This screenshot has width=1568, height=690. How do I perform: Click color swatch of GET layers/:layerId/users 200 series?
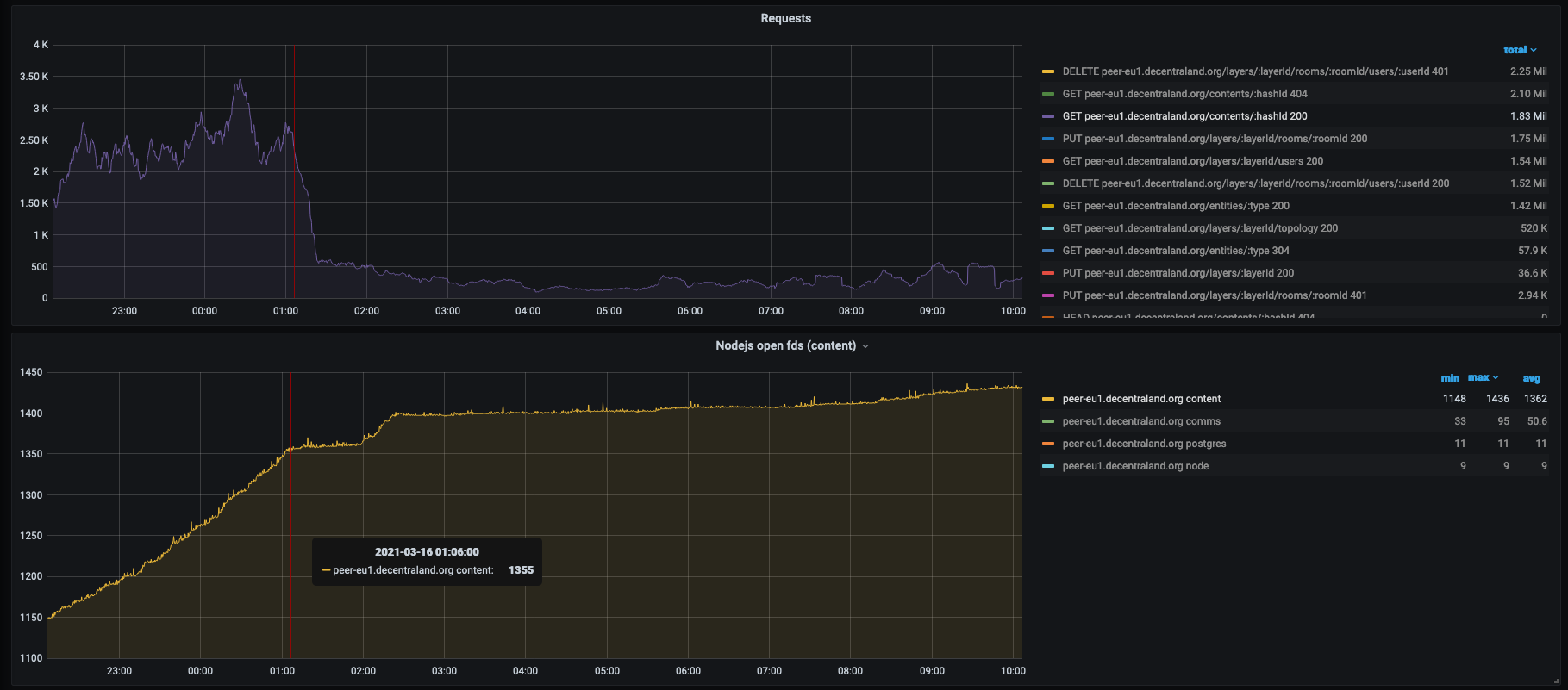pos(1048,161)
